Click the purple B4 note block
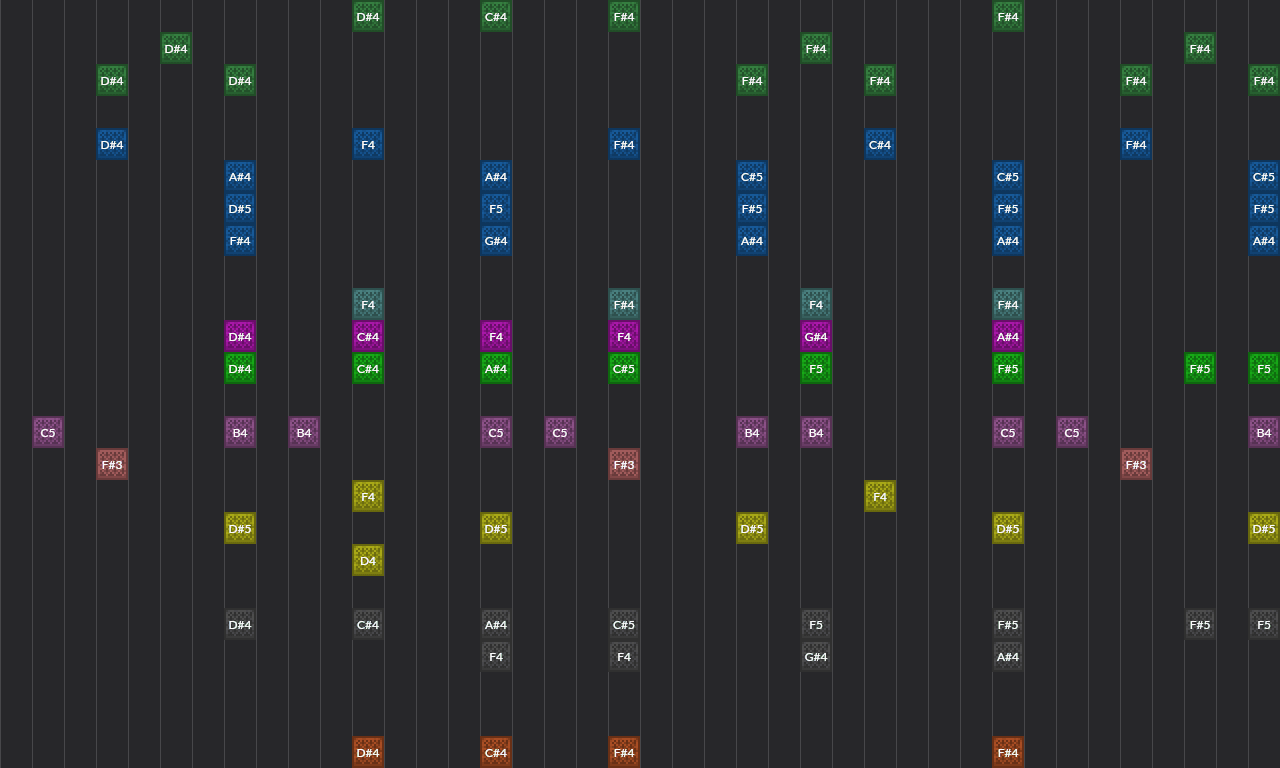The width and height of the screenshot is (1280, 768). pyautogui.click(x=240, y=432)
